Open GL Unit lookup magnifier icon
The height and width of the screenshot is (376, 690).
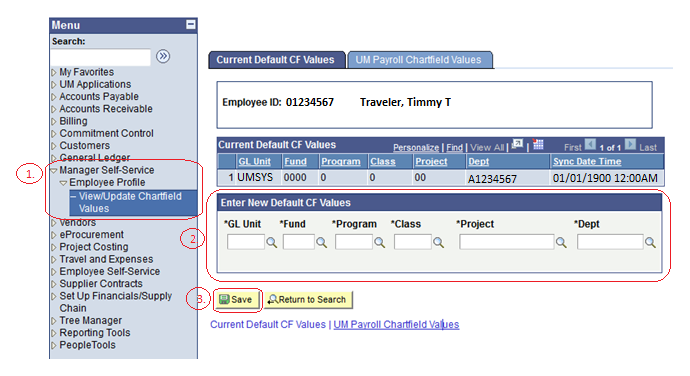[272, 243]
